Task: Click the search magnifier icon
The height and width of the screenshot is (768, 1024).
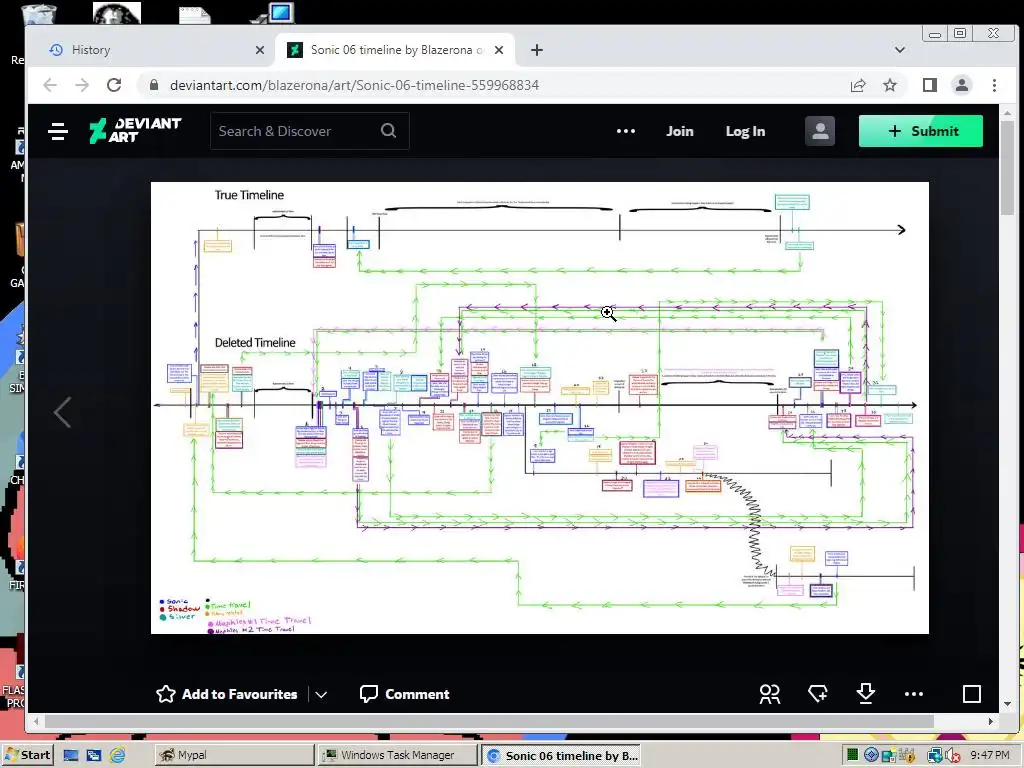Action: [389, 131]
